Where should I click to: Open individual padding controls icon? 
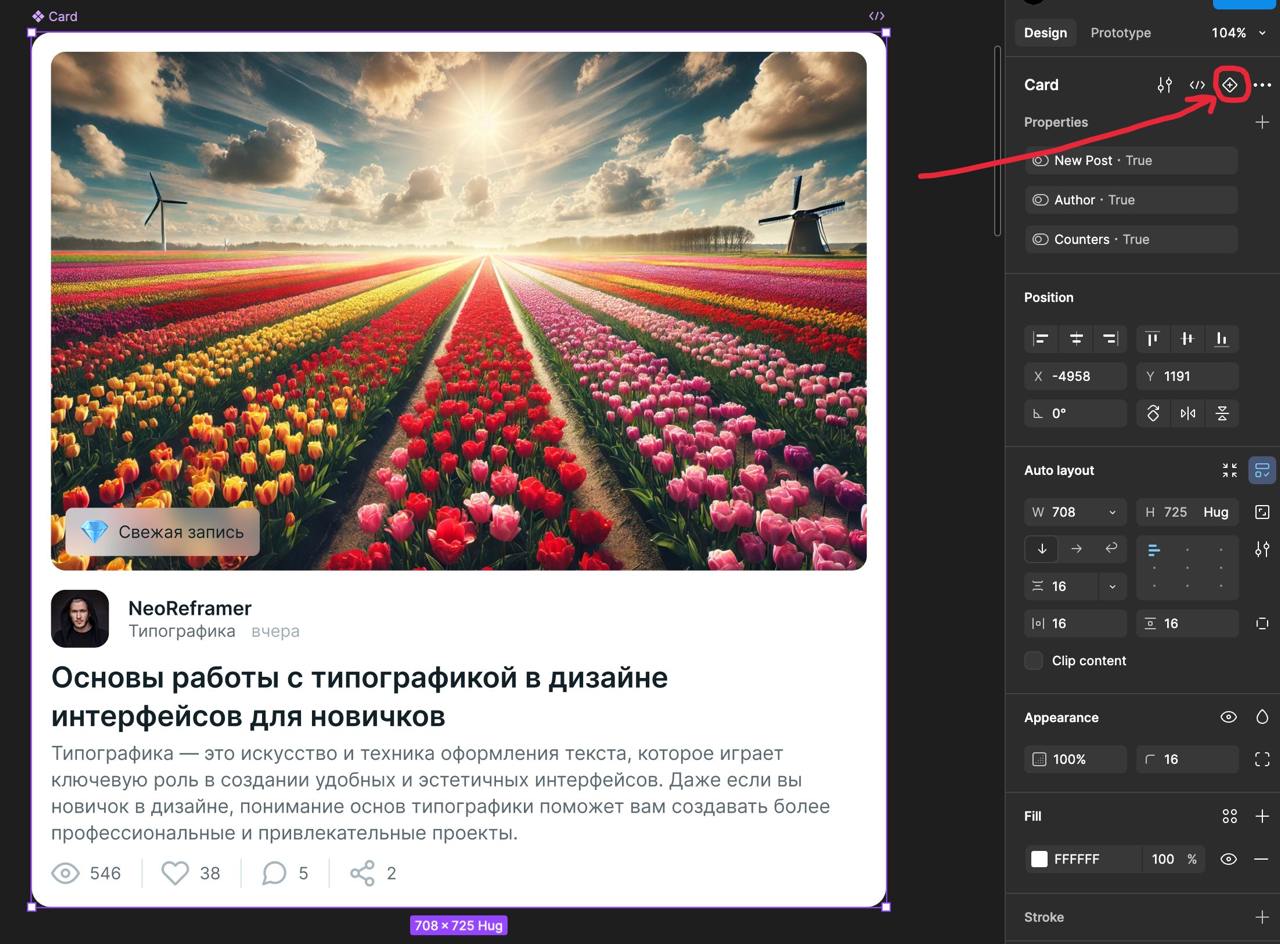point(1261,623)
